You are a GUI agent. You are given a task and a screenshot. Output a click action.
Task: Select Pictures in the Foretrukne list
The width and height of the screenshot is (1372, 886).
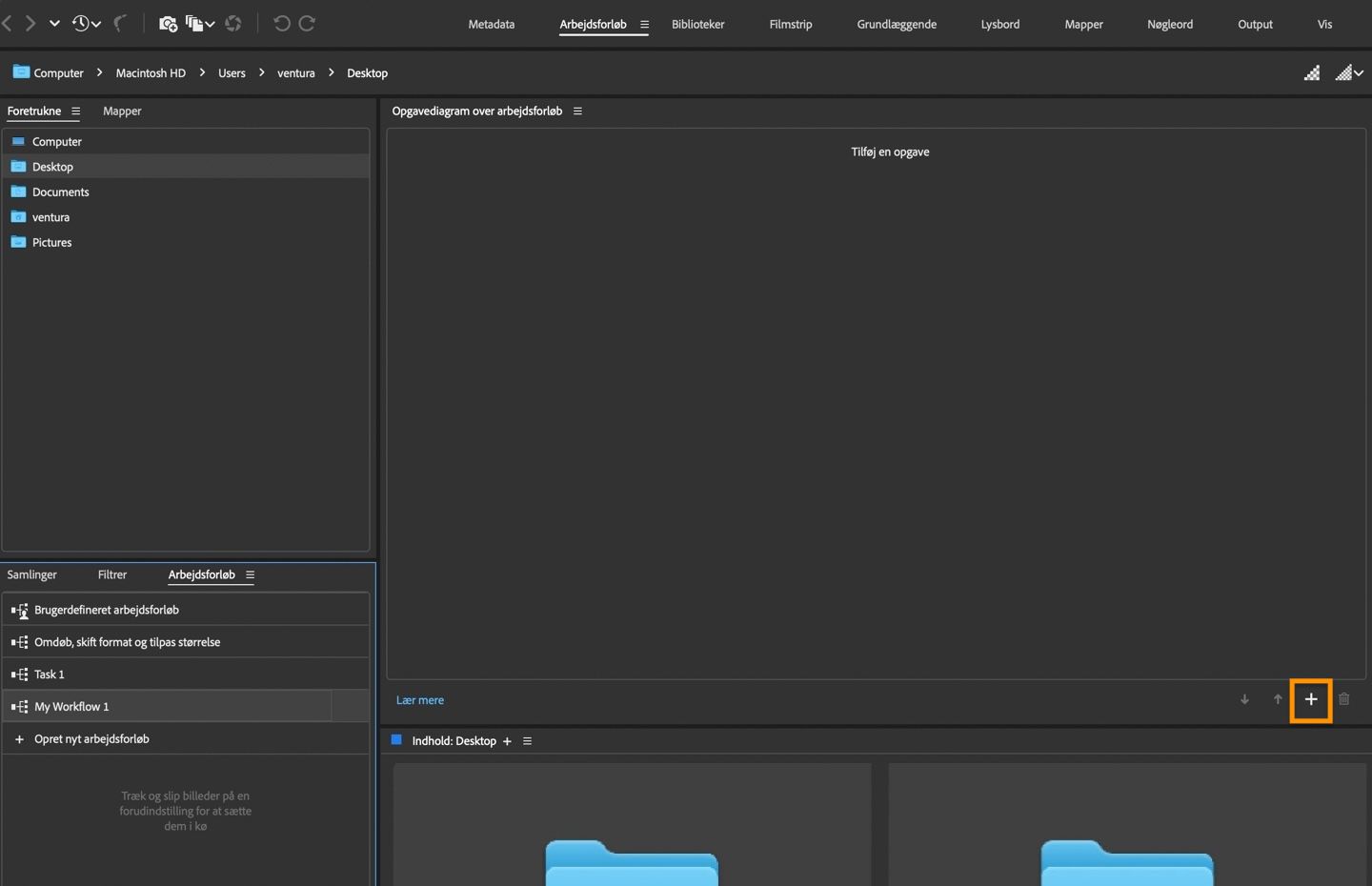pos(186,242)
